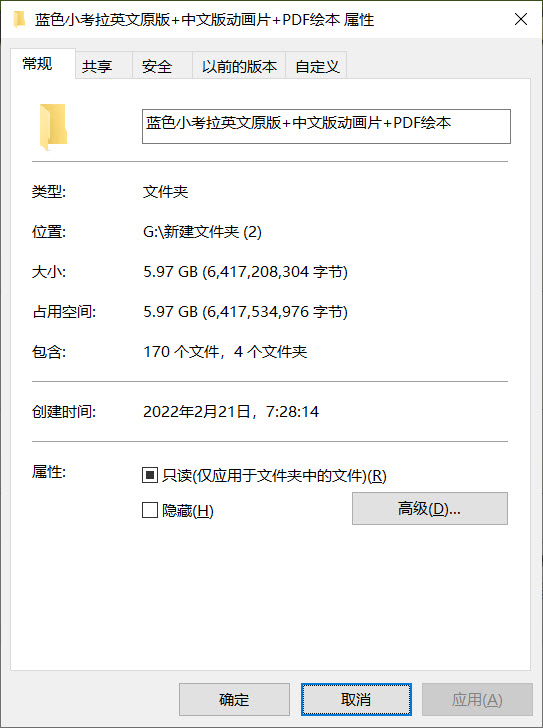Click the 应用(A) apply button
The image size is (543, 728).
click(x=477, y=699)
